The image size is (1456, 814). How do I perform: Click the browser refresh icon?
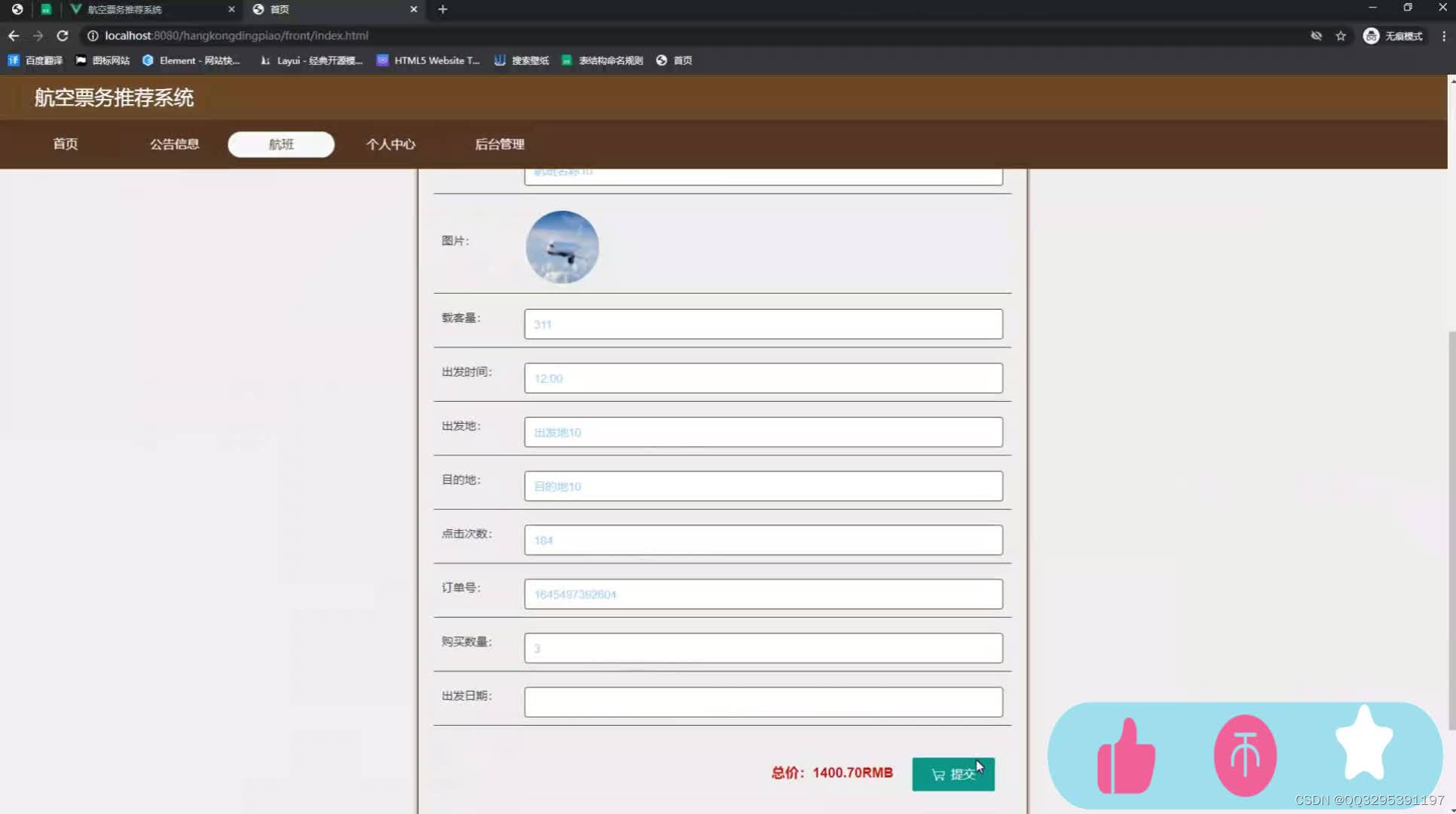(63, 35)
